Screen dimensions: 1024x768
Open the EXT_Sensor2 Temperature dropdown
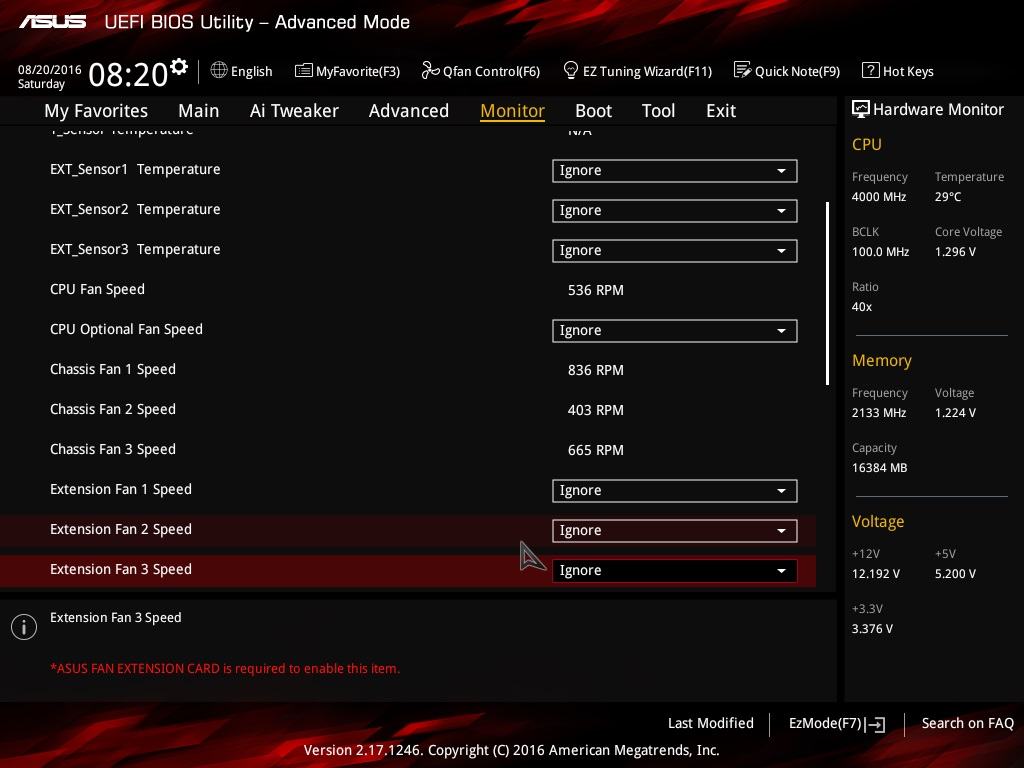coord(674,211)
